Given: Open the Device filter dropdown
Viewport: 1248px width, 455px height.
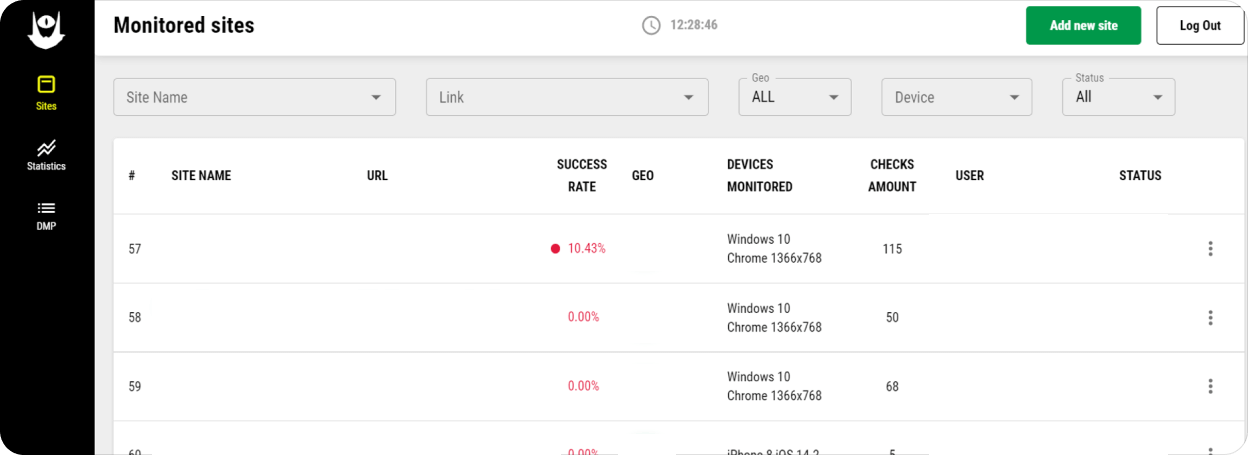Looking at the screenshot, I should pos(956,97).
